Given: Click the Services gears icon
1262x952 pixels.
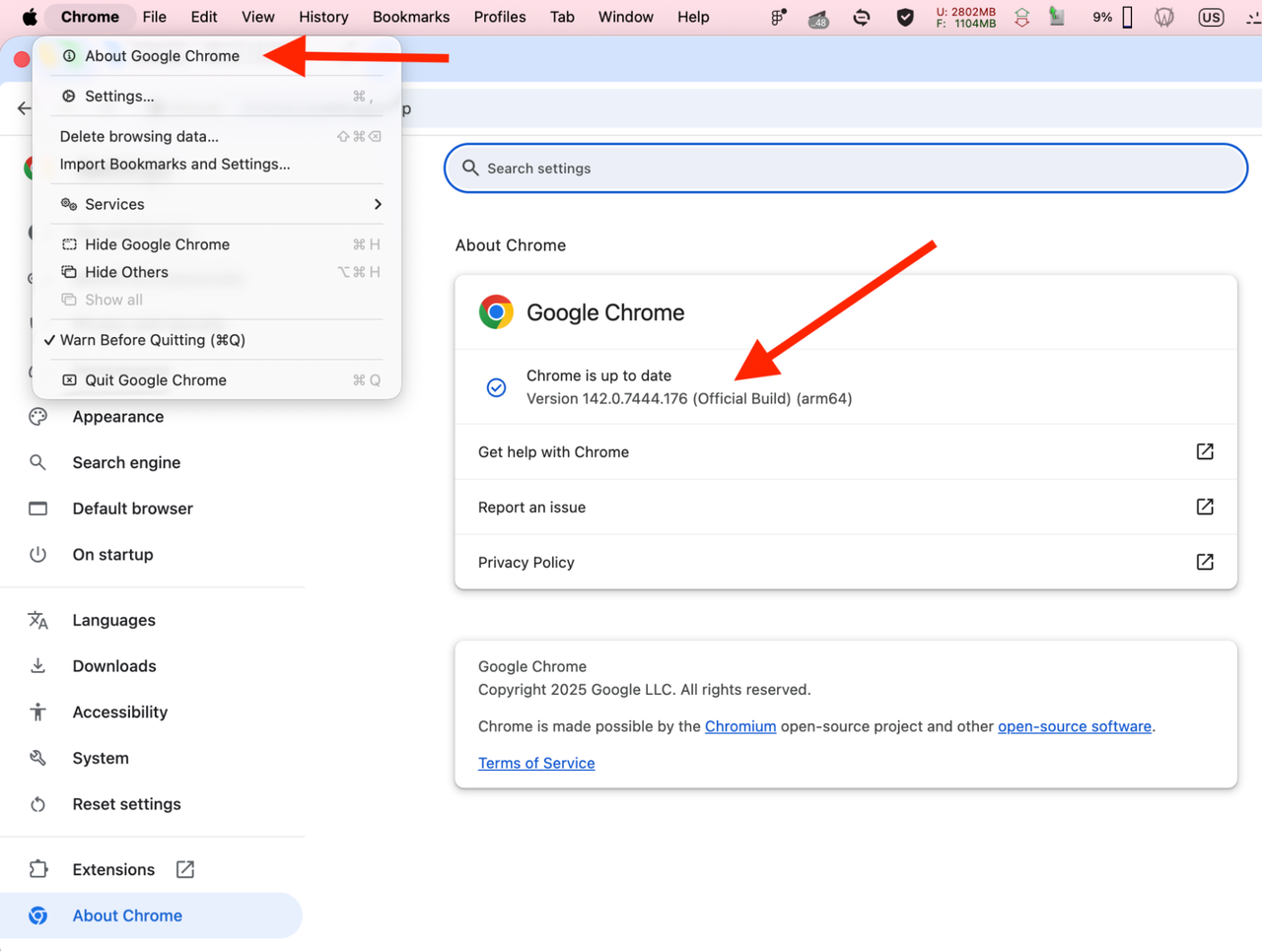Looking at the screenshot, I should (69, 204).
